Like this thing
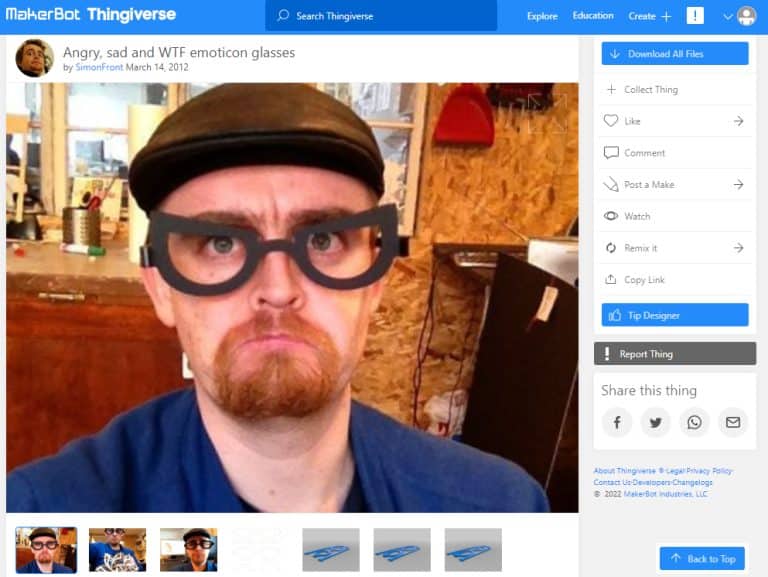Screen dimensions: 768x577 pos(632,121)
